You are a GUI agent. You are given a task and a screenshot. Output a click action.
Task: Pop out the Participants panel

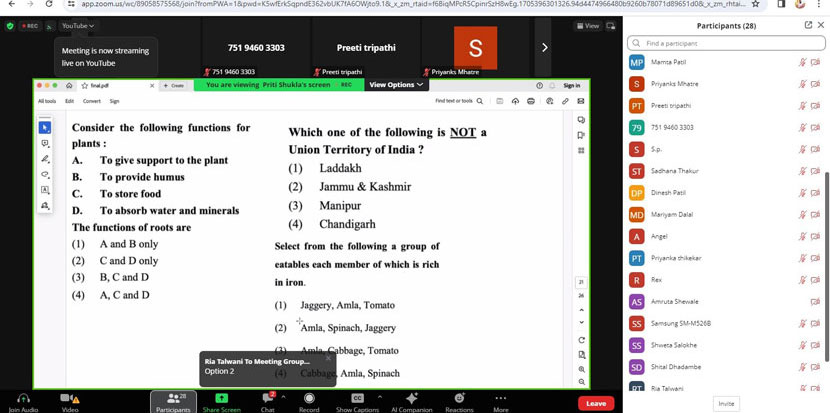click(x=808, y=25)
